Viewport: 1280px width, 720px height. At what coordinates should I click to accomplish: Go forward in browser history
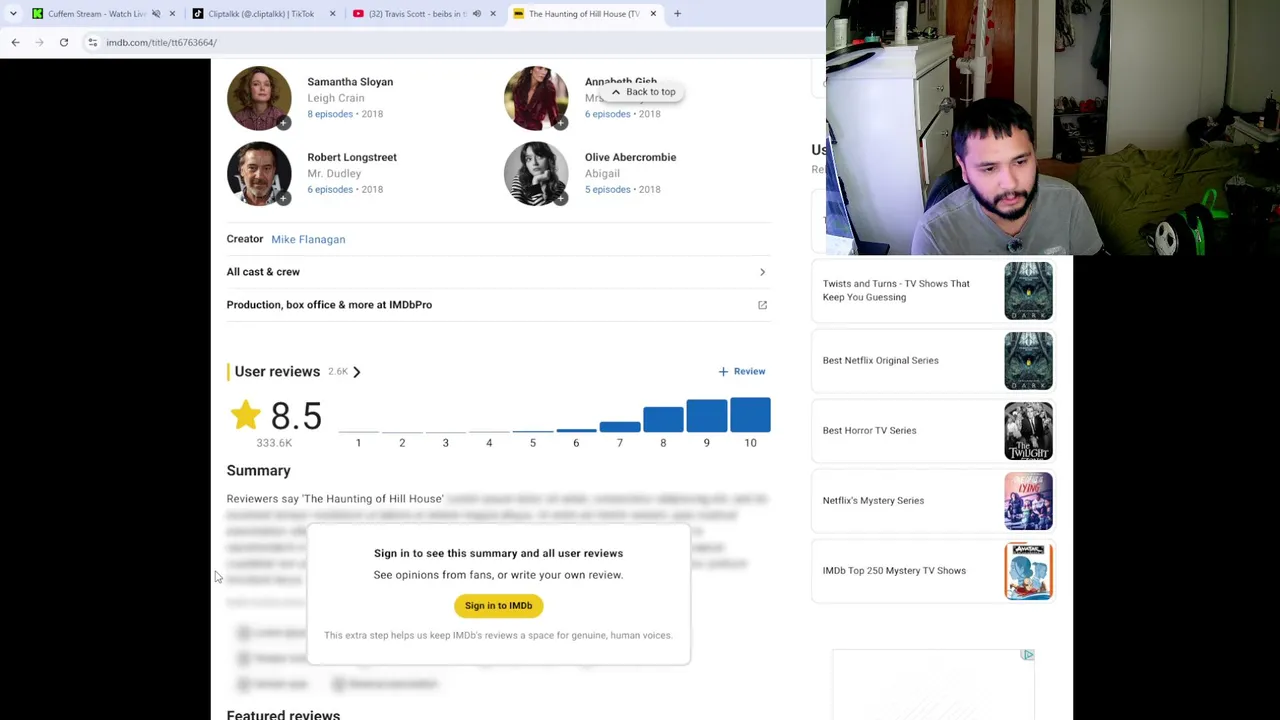click(x=40, y=42)
